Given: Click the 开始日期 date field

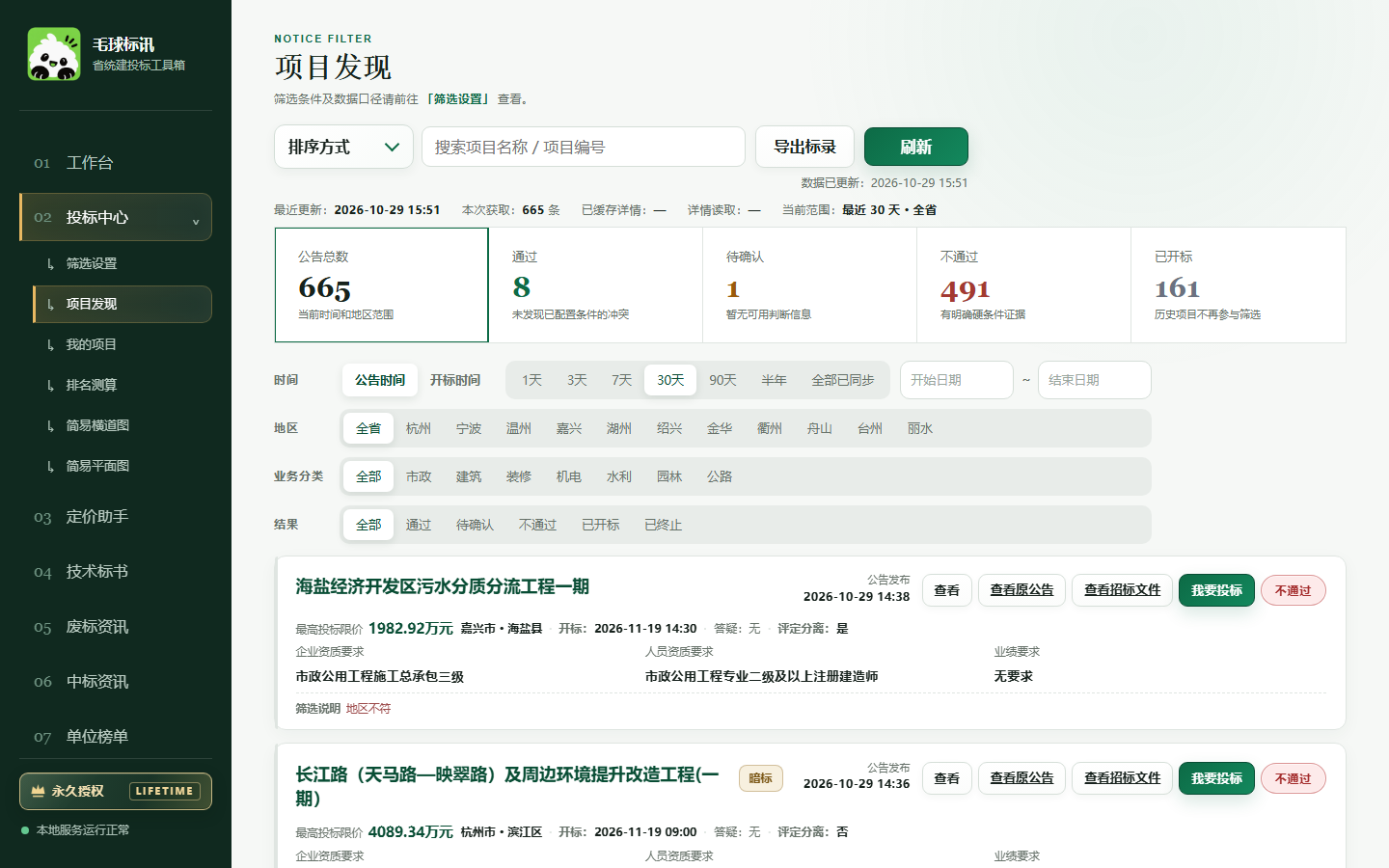Looking at the screenshot, I should [x=957, y=380].
